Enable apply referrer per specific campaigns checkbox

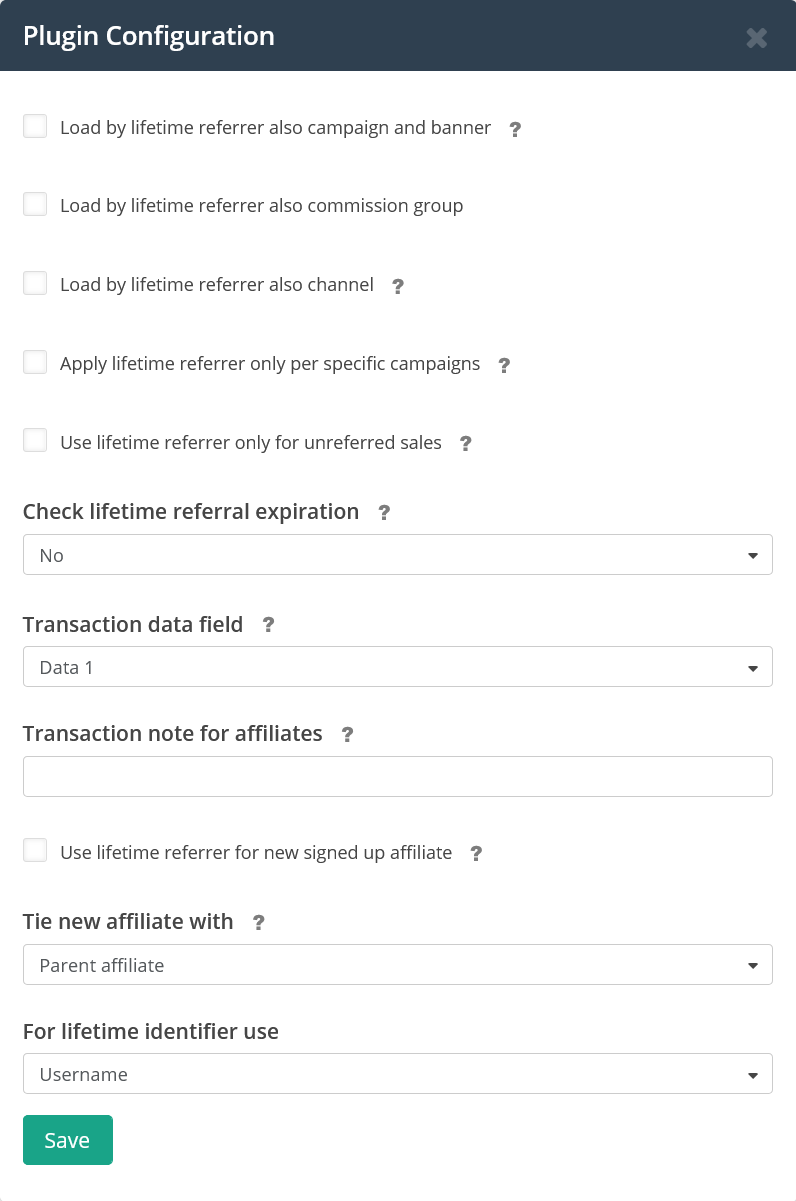tap(35, 362)
